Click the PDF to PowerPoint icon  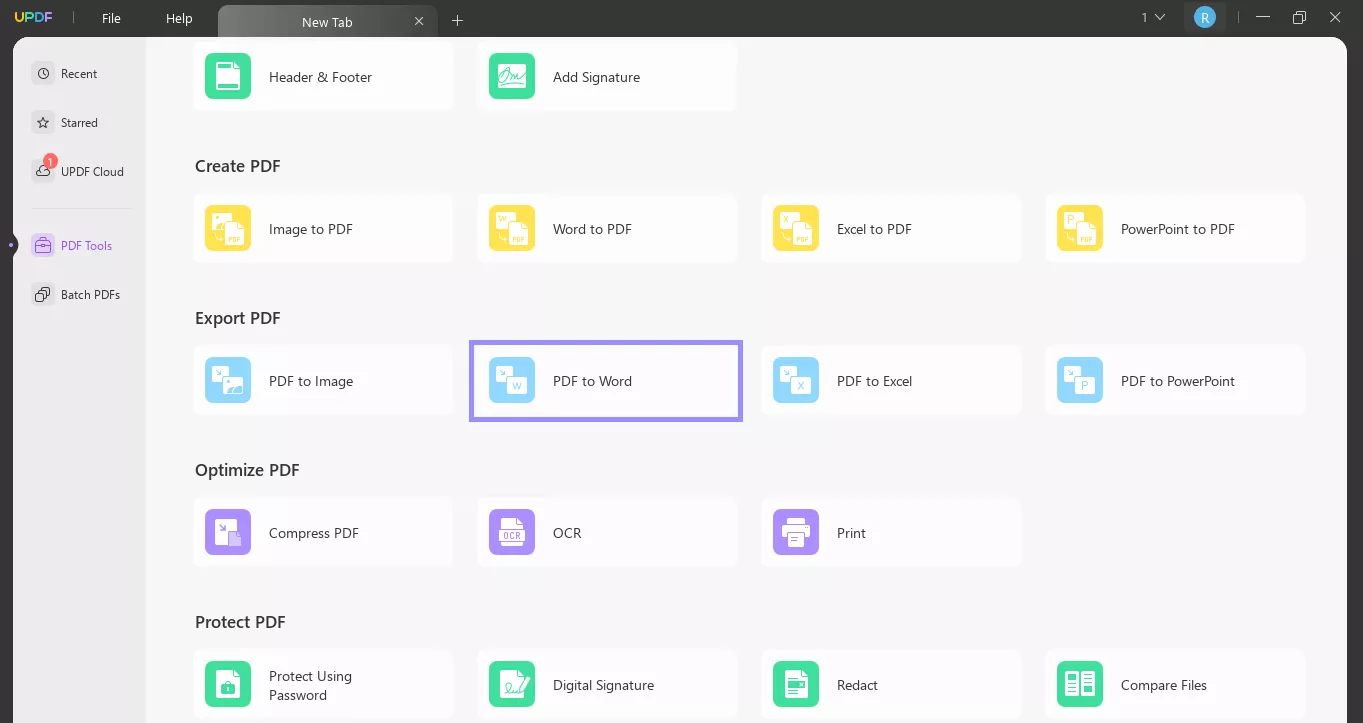pyautogui.click(x=1080, y=380)
